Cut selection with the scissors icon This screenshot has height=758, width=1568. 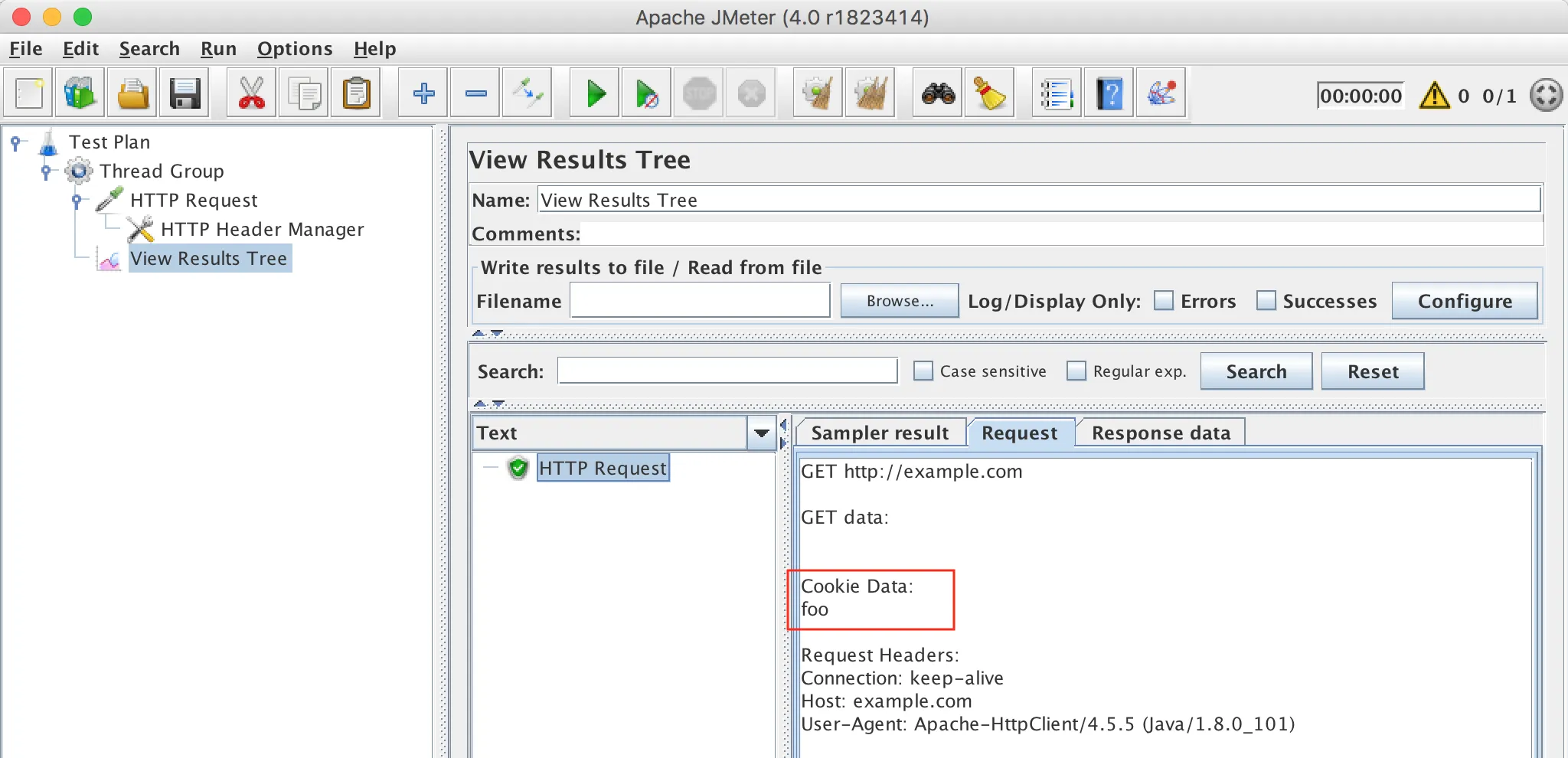pyautogui.click(x=252, y=93)
